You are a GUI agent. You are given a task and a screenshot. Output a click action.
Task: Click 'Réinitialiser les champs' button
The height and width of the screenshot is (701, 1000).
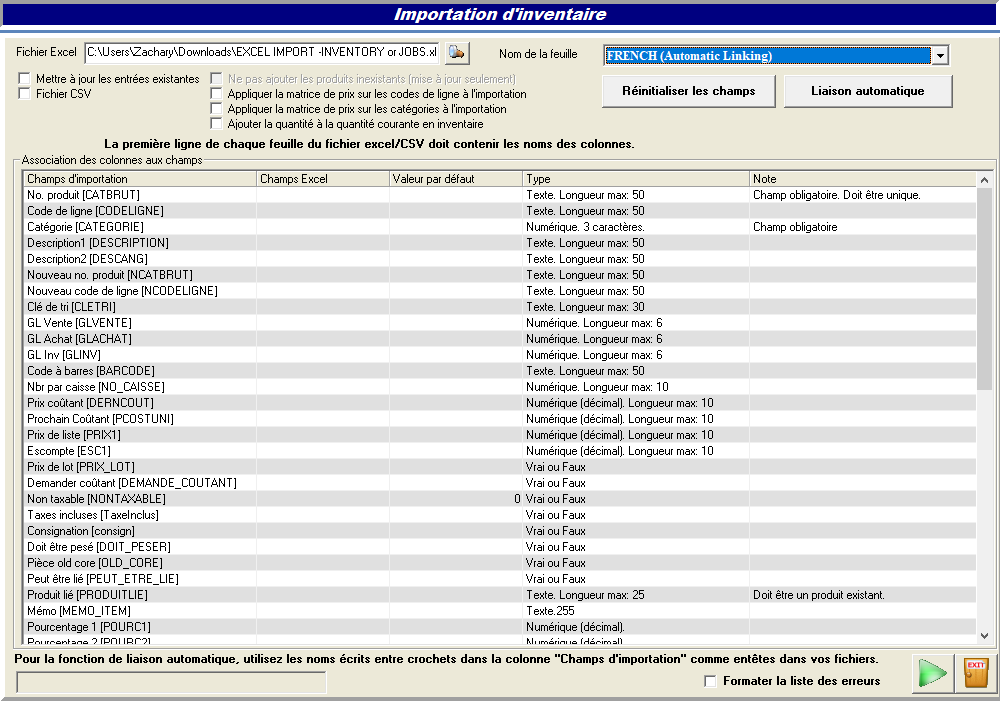(x=689, y=91)
